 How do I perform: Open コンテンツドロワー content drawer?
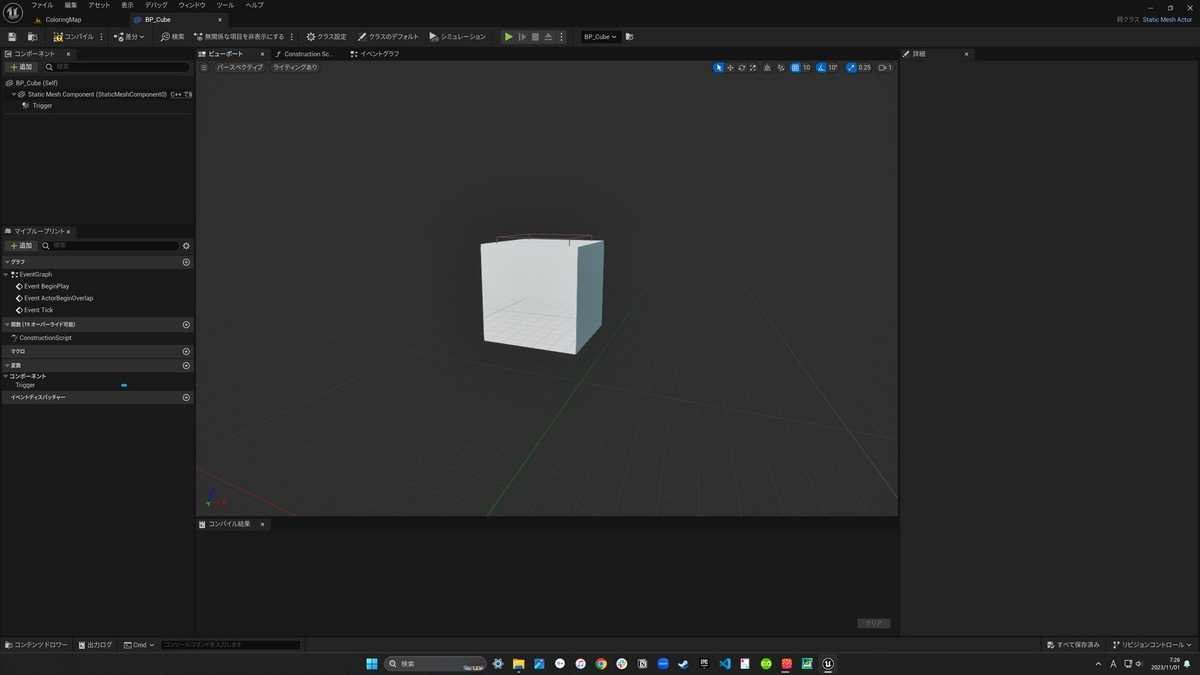pyautogui.click(x=37, y=645)
